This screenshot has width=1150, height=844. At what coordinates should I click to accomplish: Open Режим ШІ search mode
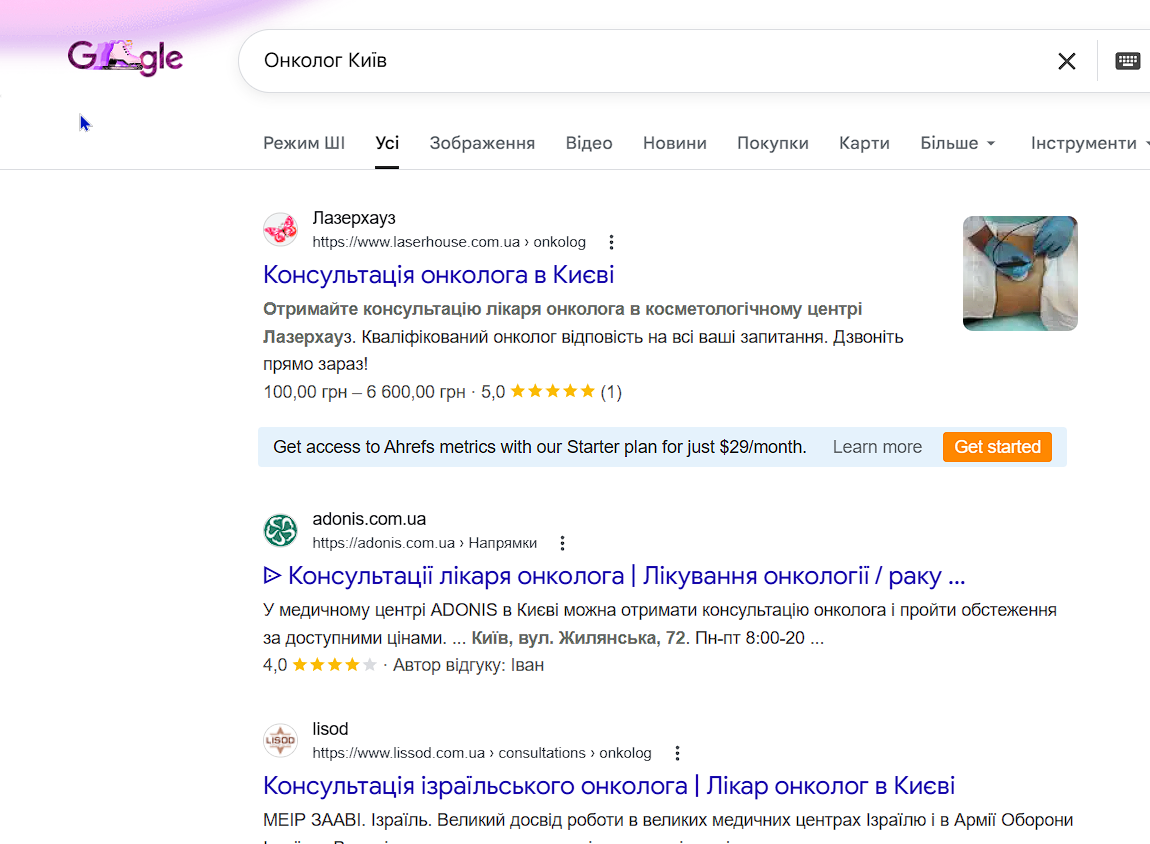304,143
